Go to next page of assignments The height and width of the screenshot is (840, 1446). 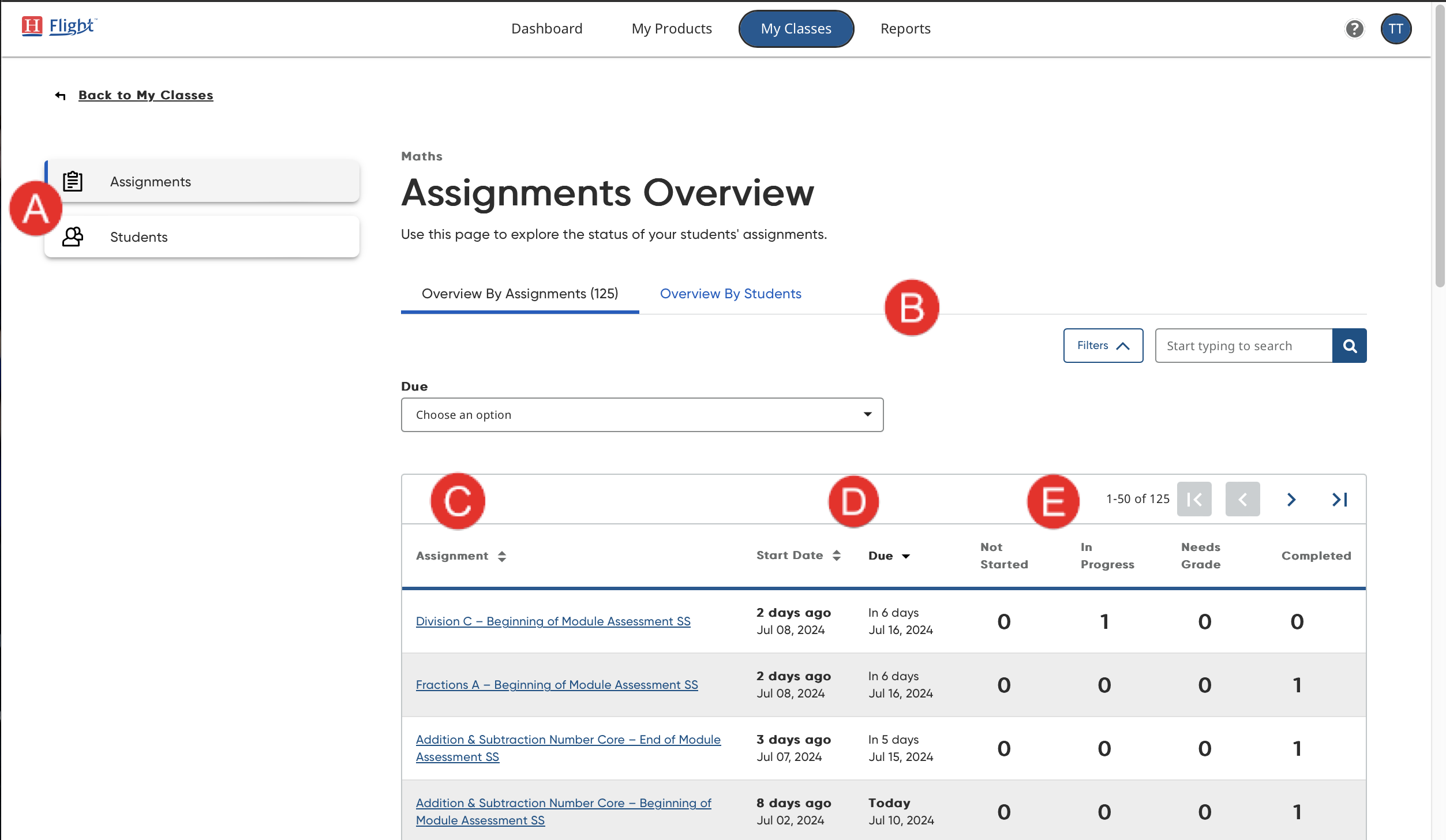click(x=1291, y=499)
